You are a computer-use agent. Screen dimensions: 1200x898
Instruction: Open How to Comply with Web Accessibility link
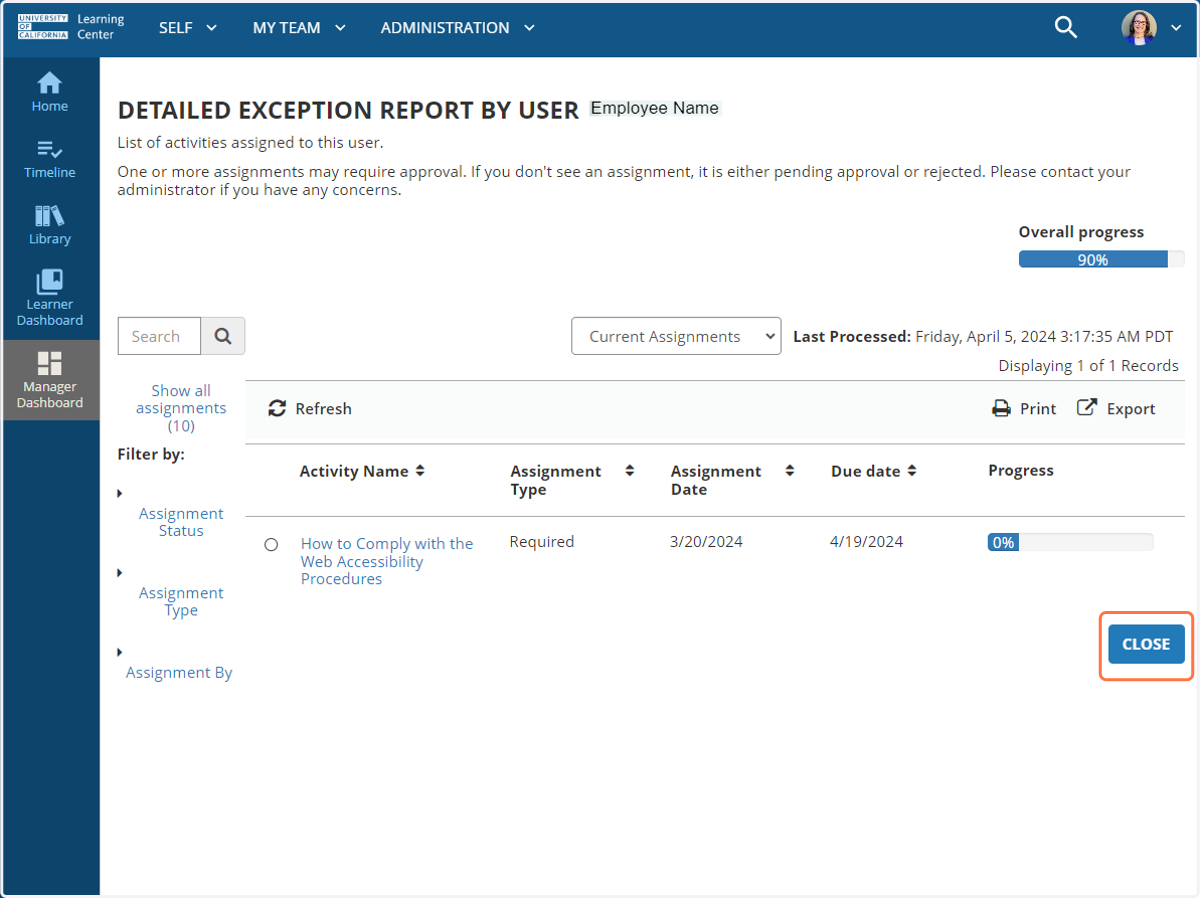pos(387,561)
